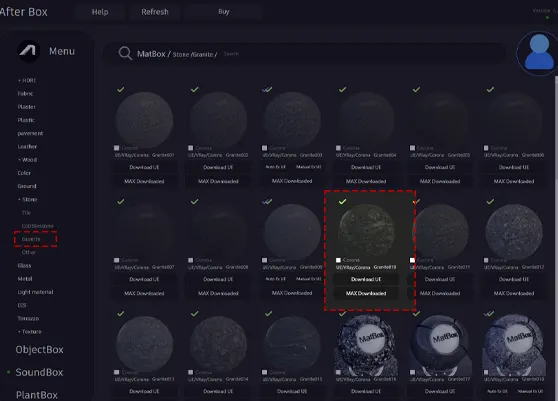Click the Buy menu item
The height and width of the screenshot is (401, 558).
(x=223, y=12)
